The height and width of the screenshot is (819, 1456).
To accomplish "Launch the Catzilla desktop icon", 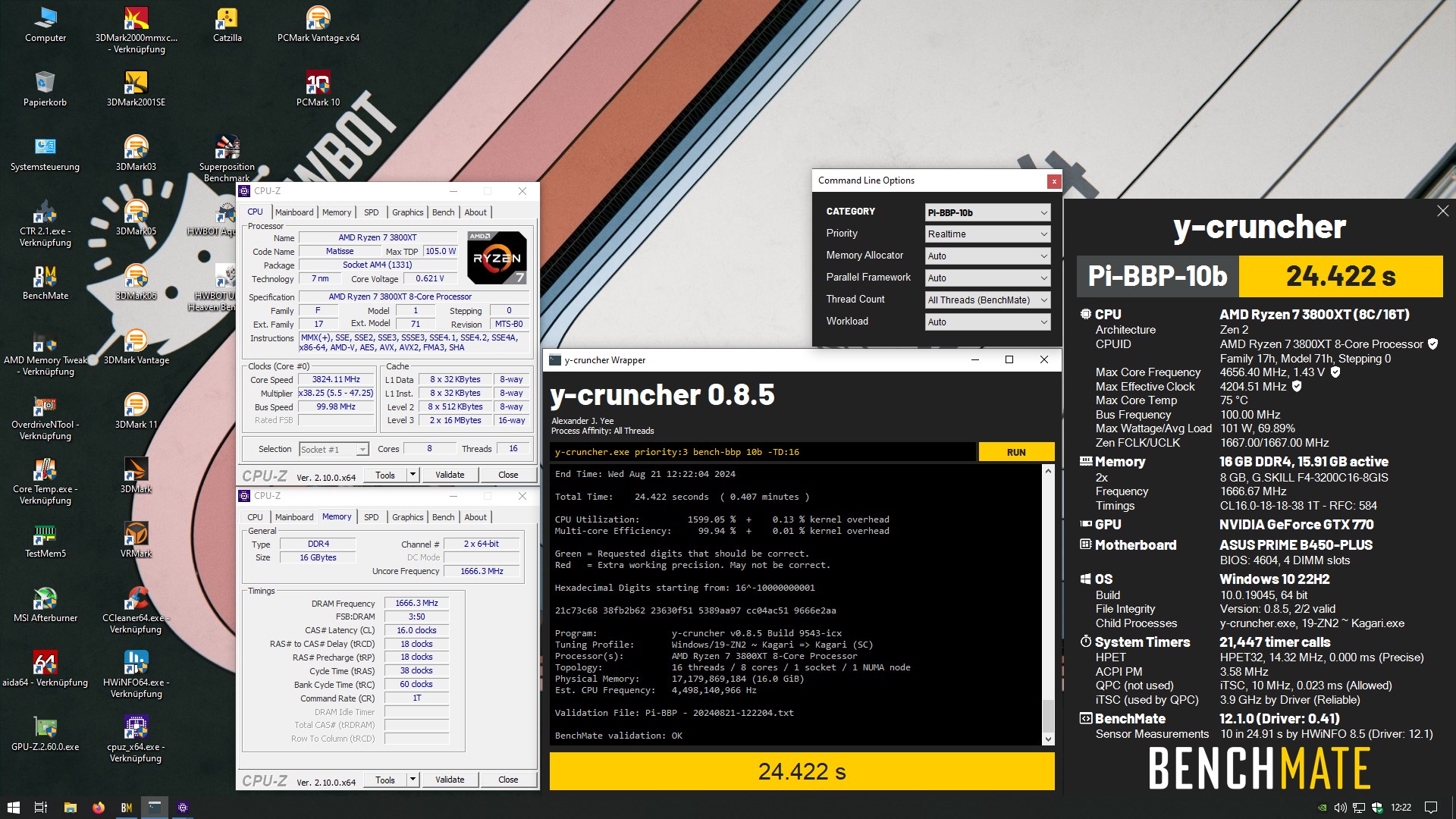I will (x=227, y=25).
